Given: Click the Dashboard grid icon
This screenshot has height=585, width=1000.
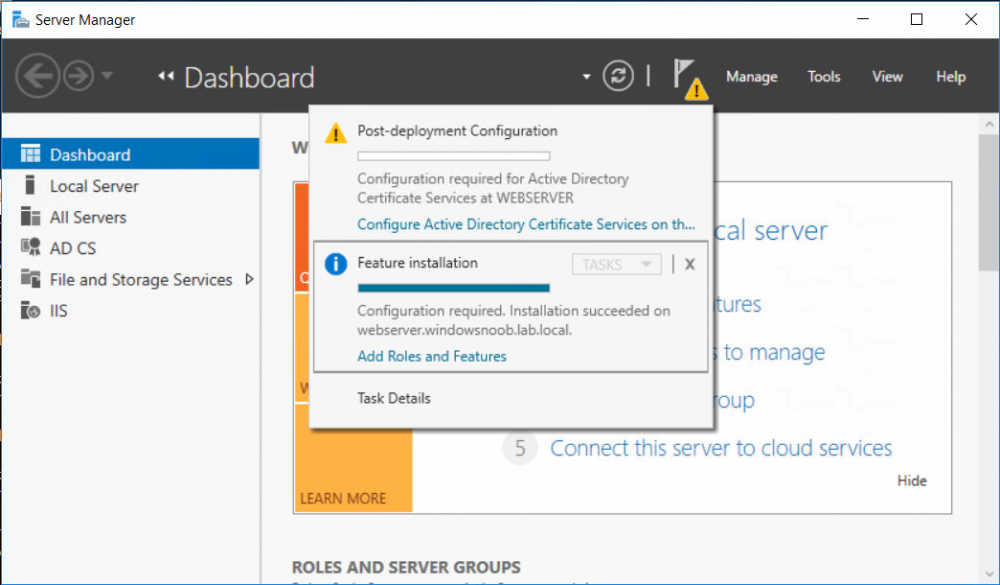Looking at the screenshot, I should coord(30,154).
